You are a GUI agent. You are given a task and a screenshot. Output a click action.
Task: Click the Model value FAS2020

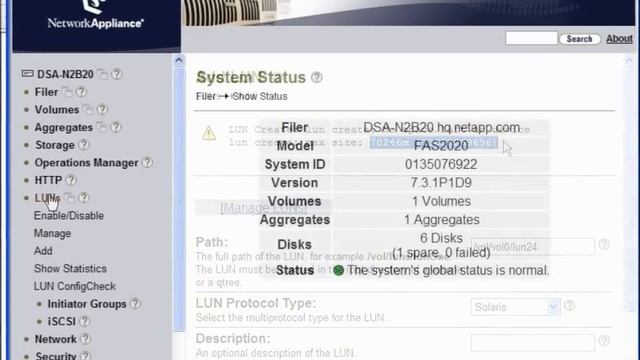coord(441,146)
